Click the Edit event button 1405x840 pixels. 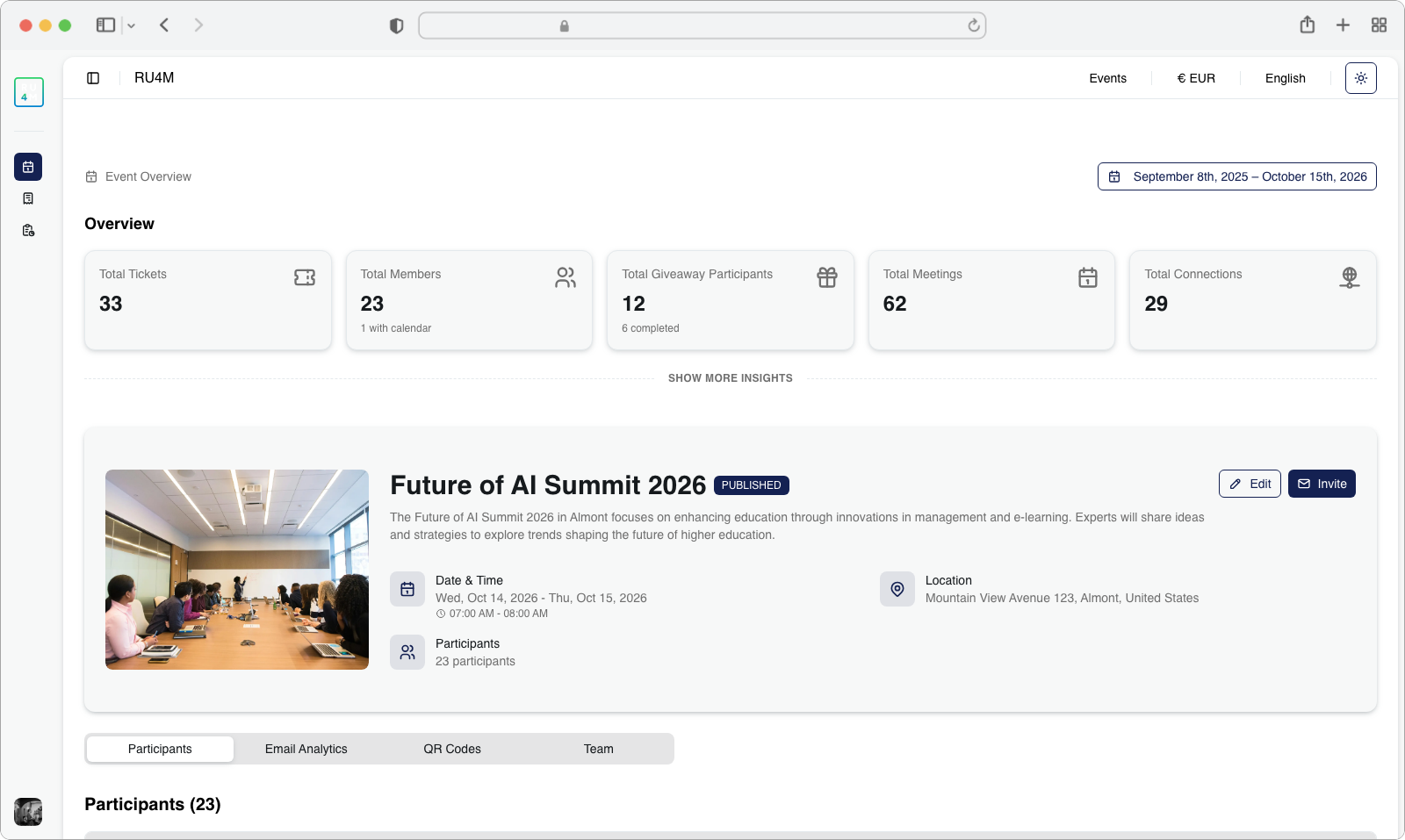tap(1250, 484)
